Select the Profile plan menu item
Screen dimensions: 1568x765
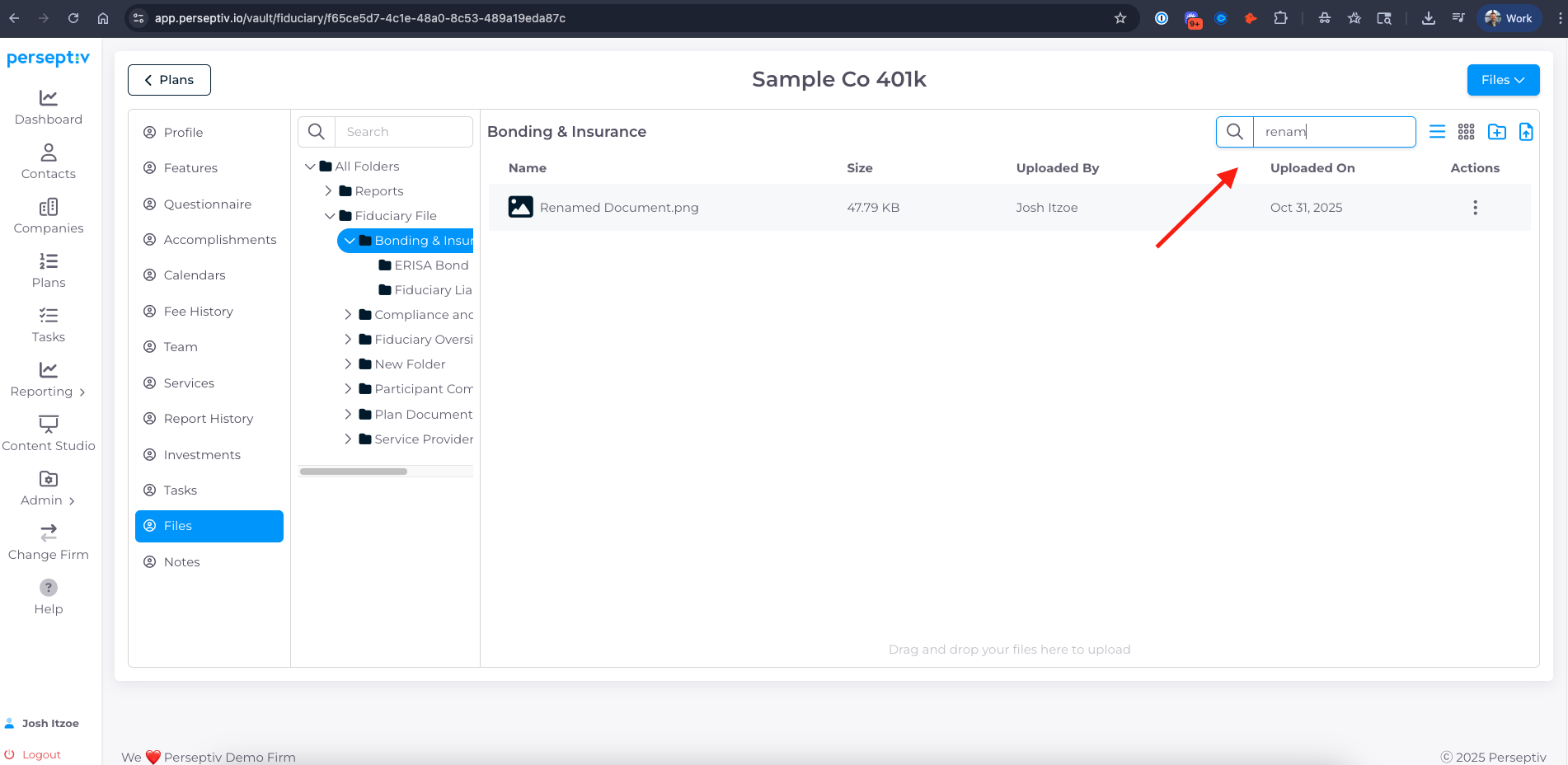pos(209,133)
